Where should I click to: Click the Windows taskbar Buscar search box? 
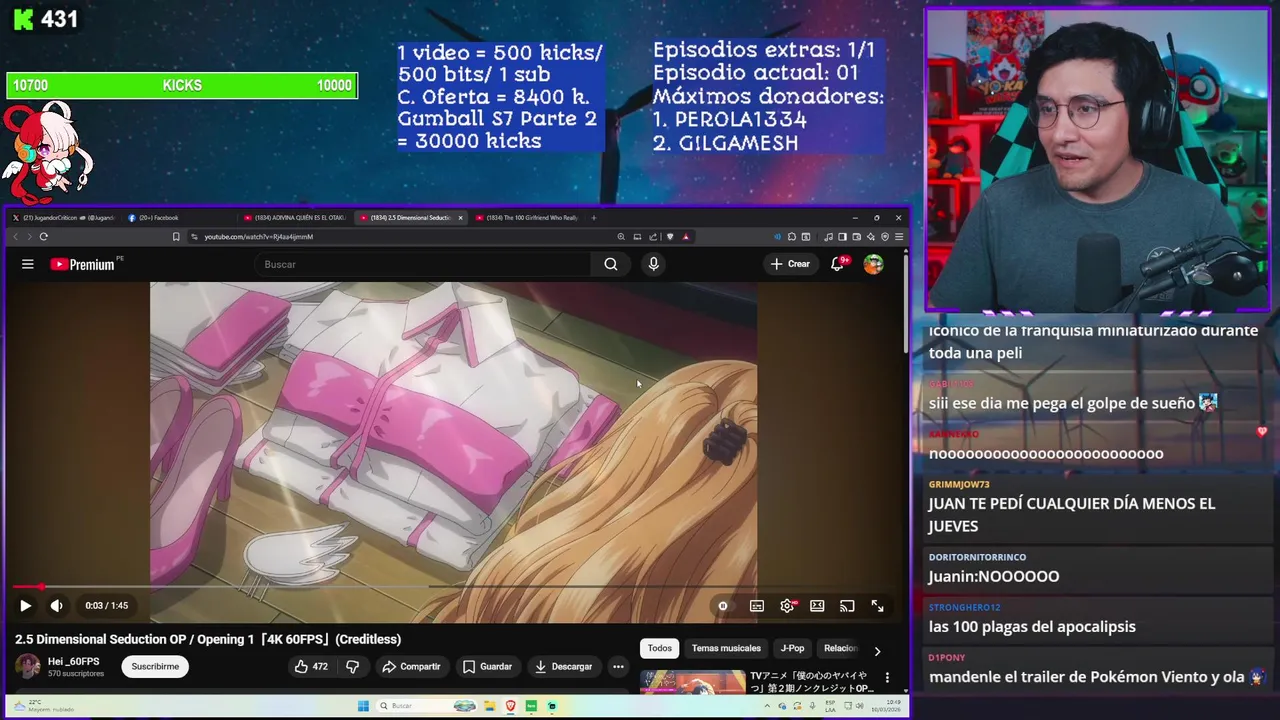point(428,706)
